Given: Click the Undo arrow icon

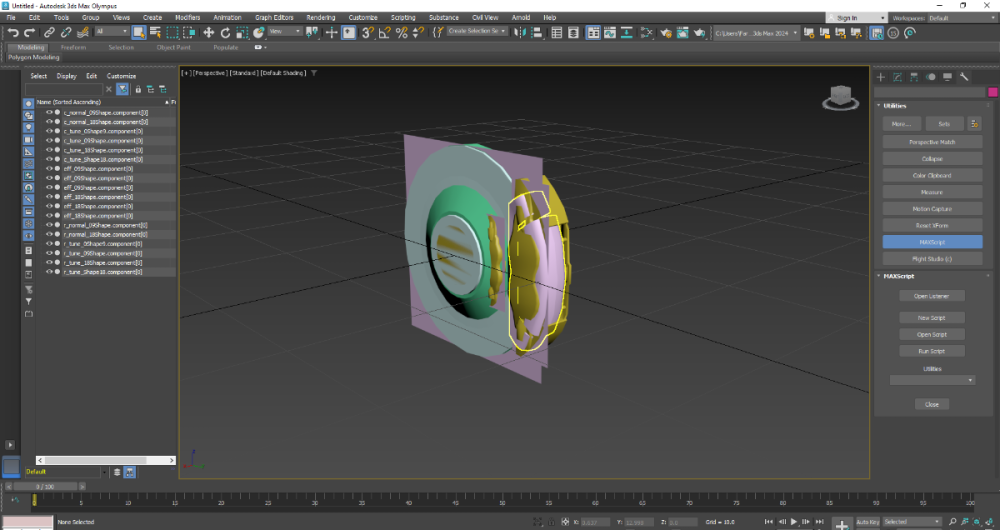Looking at the screenshot, I should tap(13, 33).
